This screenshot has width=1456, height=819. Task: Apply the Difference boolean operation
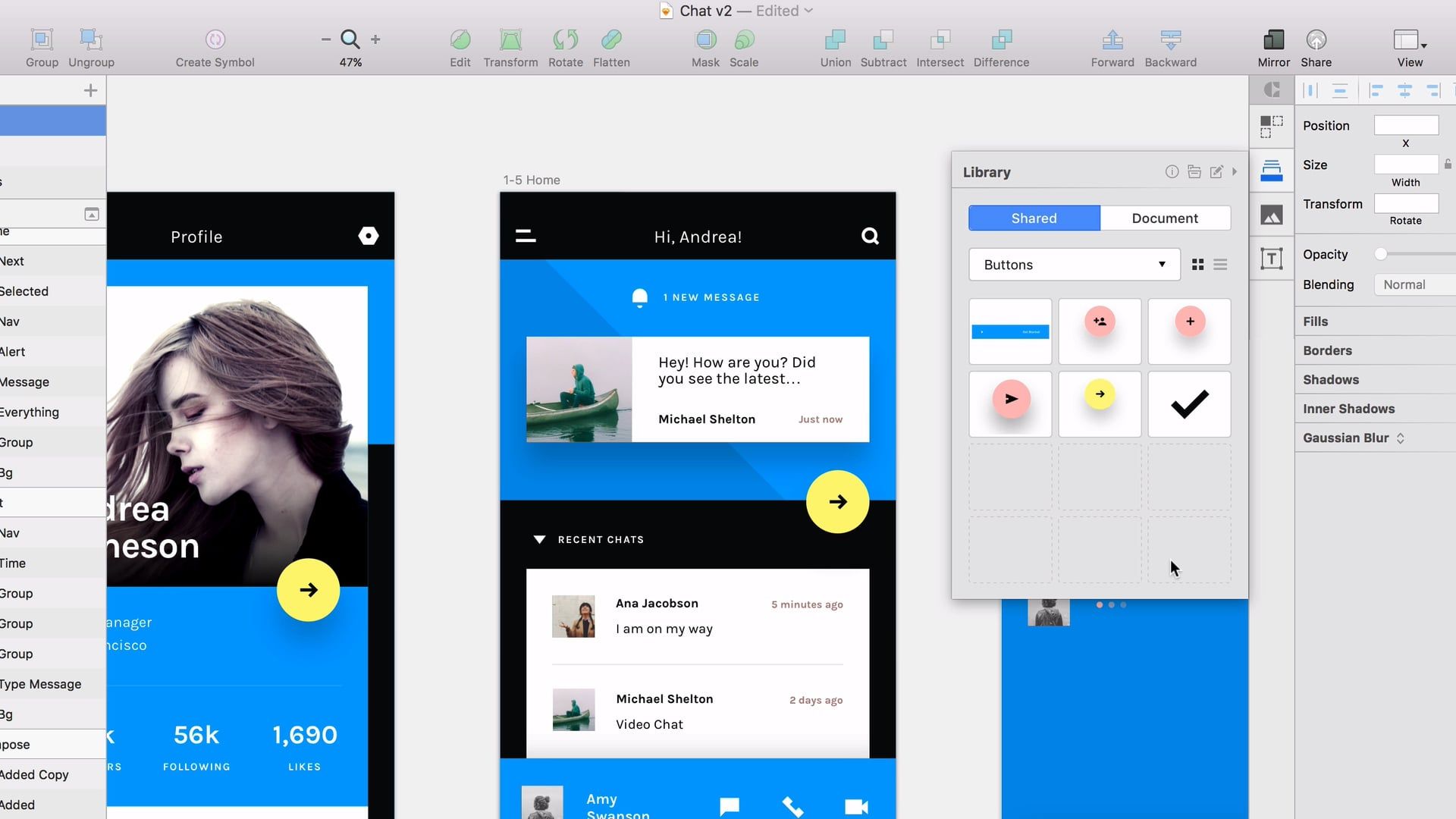1002,39
